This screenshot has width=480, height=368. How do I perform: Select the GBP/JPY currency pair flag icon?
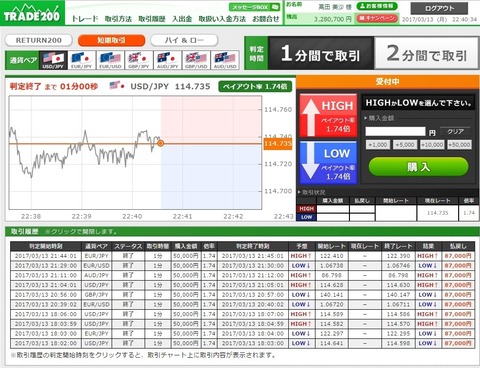click(139, 60)
